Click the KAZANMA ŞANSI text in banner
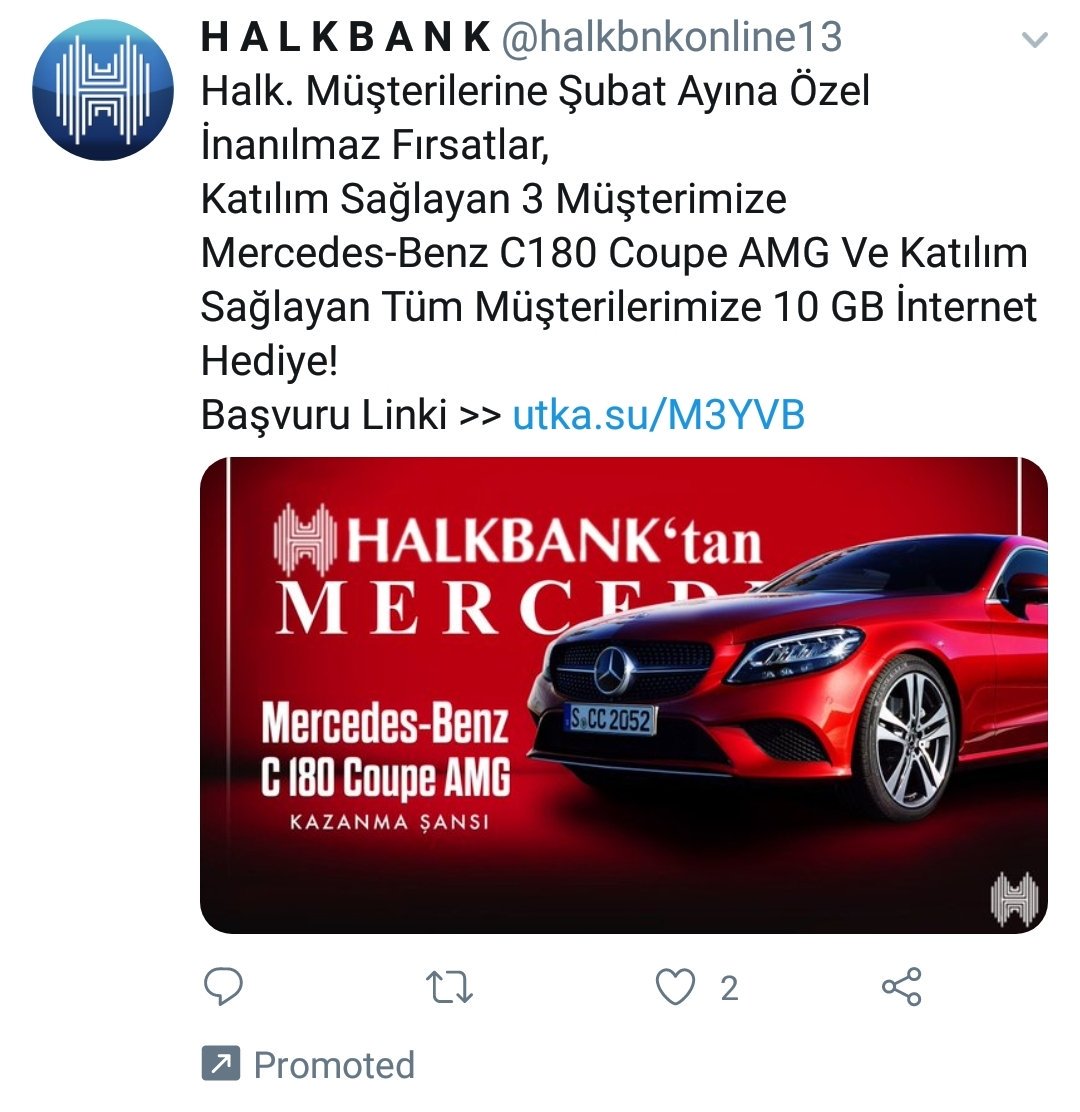1080x1112 pixels. pyautogui.click(x=389, y=823)
